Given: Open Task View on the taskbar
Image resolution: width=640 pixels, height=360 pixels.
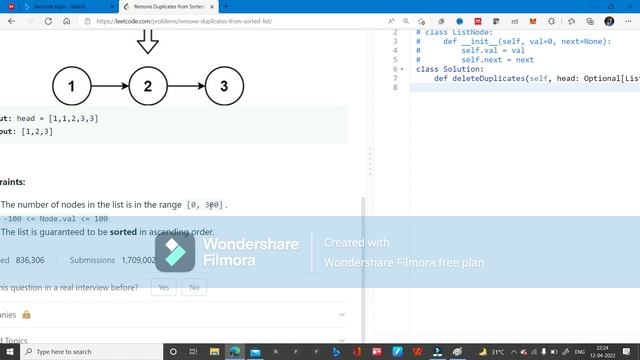Looking at the screenshot, I should point(193,351).
